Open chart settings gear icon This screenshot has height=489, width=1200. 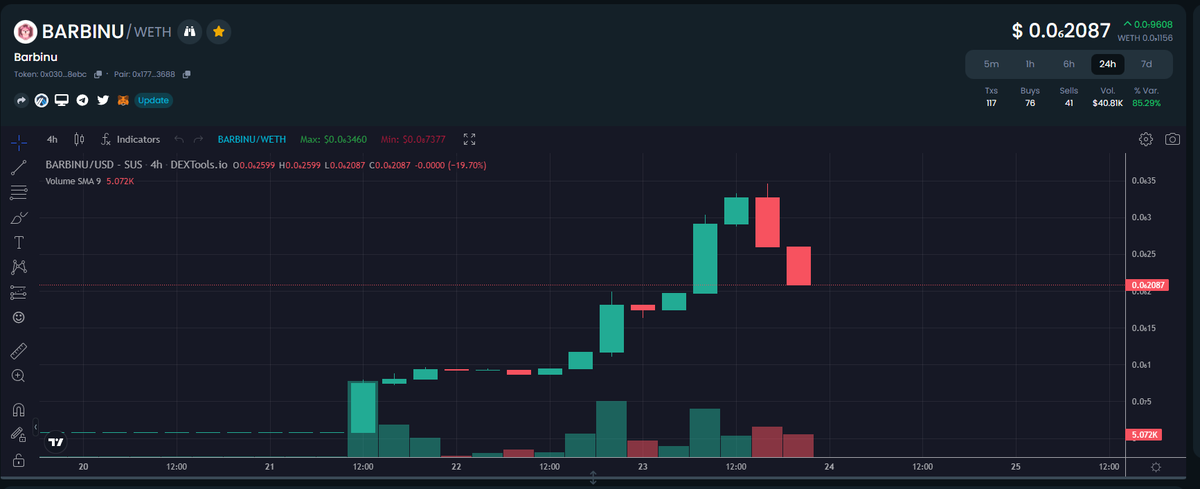point(1146,139)
